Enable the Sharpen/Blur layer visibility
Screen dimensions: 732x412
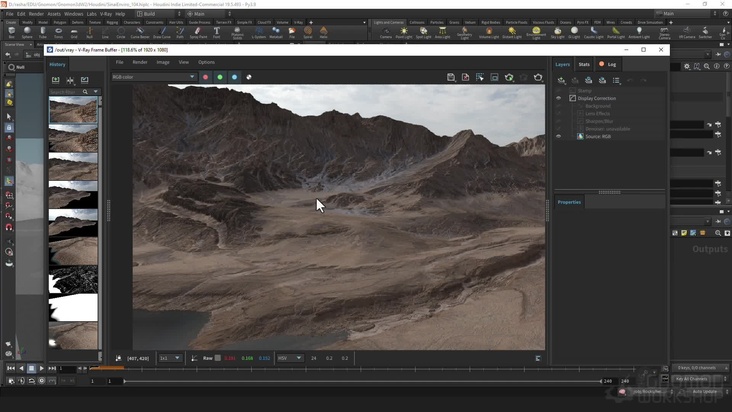tap(558, 121)
